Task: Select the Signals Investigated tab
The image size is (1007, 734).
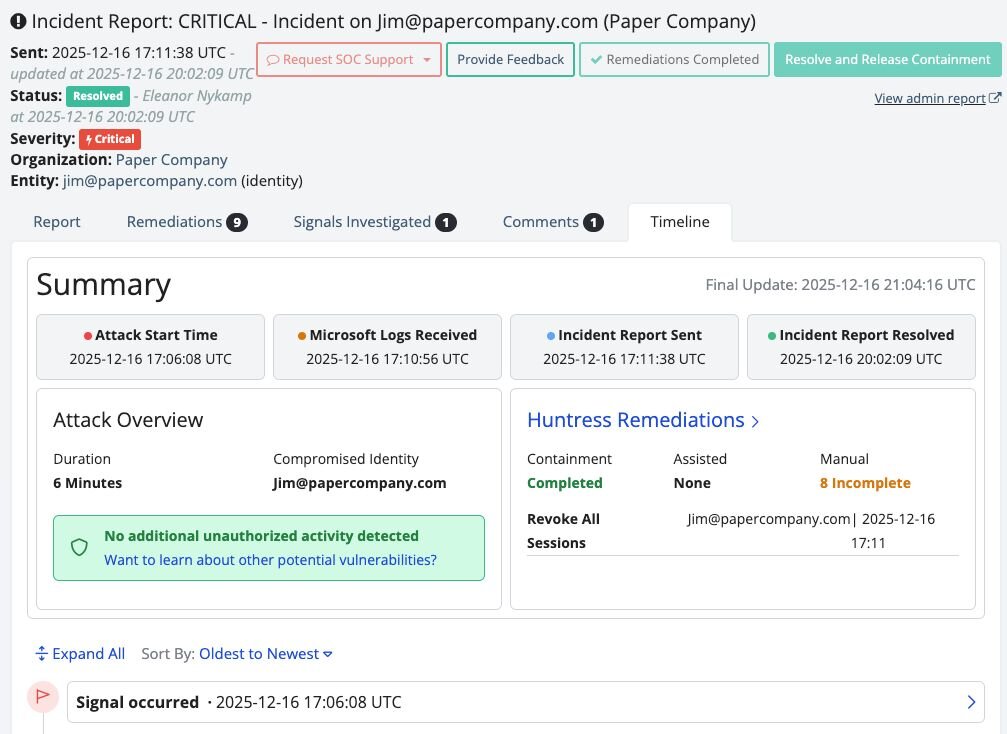Action: pos(374,222)
